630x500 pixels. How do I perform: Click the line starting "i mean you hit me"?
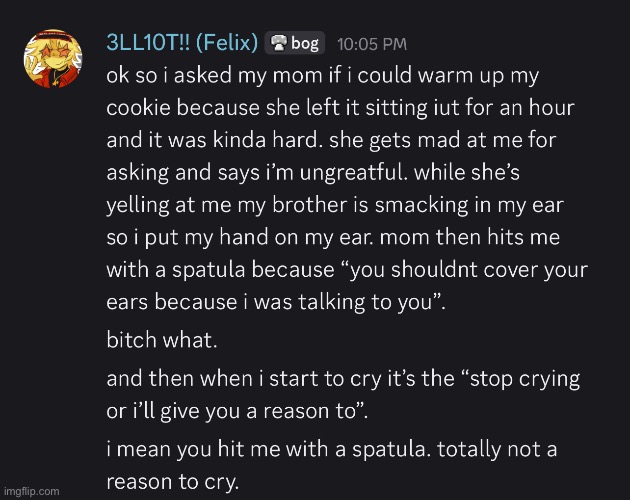click(x=332, y=449)
